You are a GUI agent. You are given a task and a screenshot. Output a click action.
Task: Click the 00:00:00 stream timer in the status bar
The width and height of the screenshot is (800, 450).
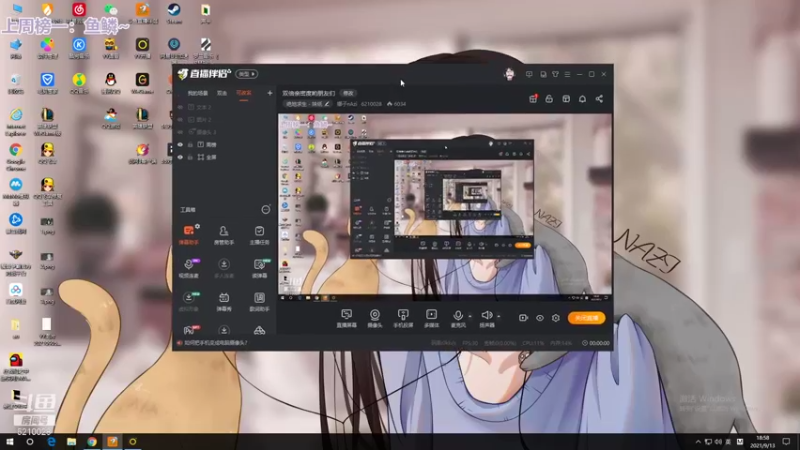[x=596, y=343]
